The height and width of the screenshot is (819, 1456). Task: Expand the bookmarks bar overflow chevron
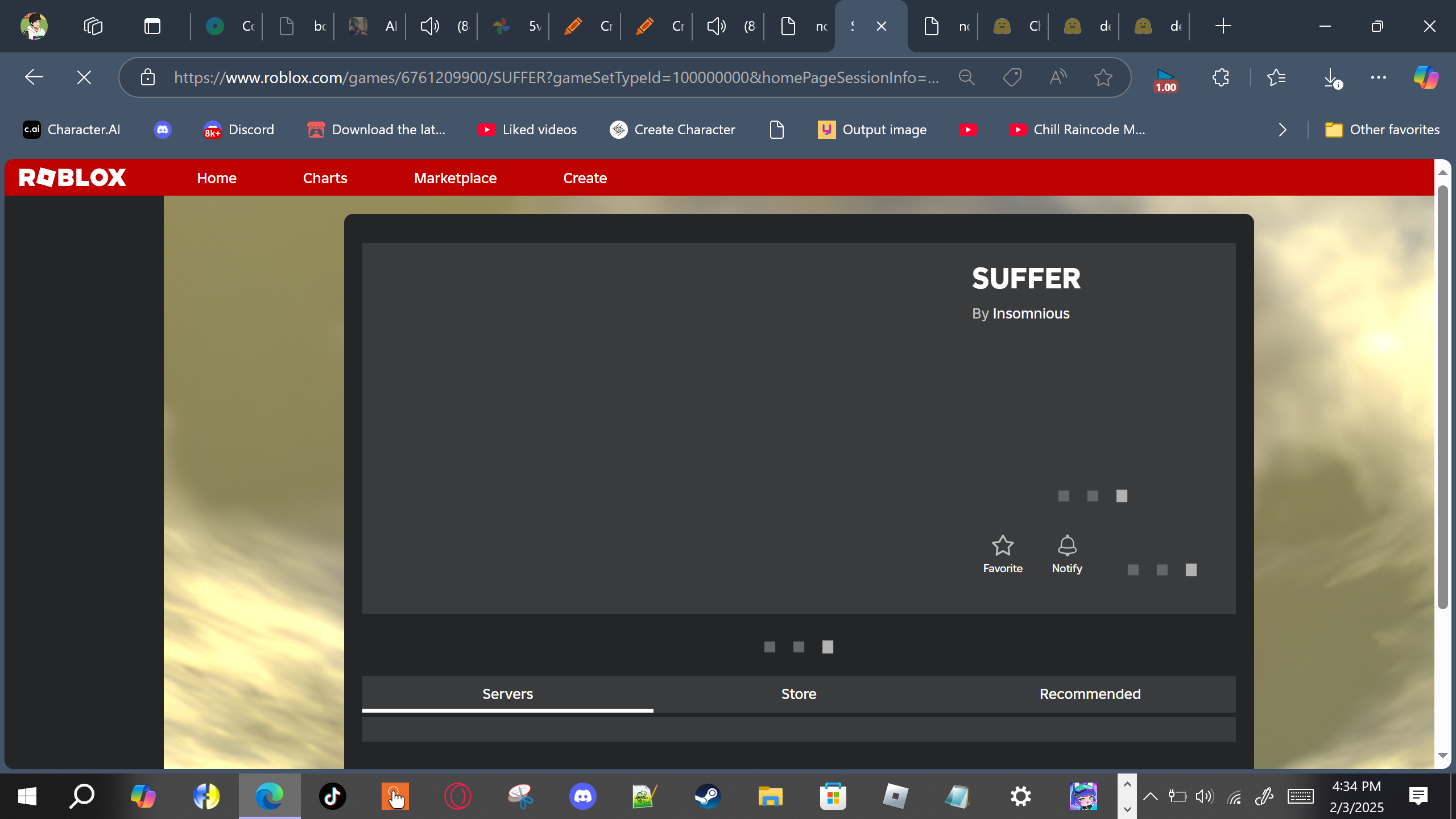[1283, 130]
